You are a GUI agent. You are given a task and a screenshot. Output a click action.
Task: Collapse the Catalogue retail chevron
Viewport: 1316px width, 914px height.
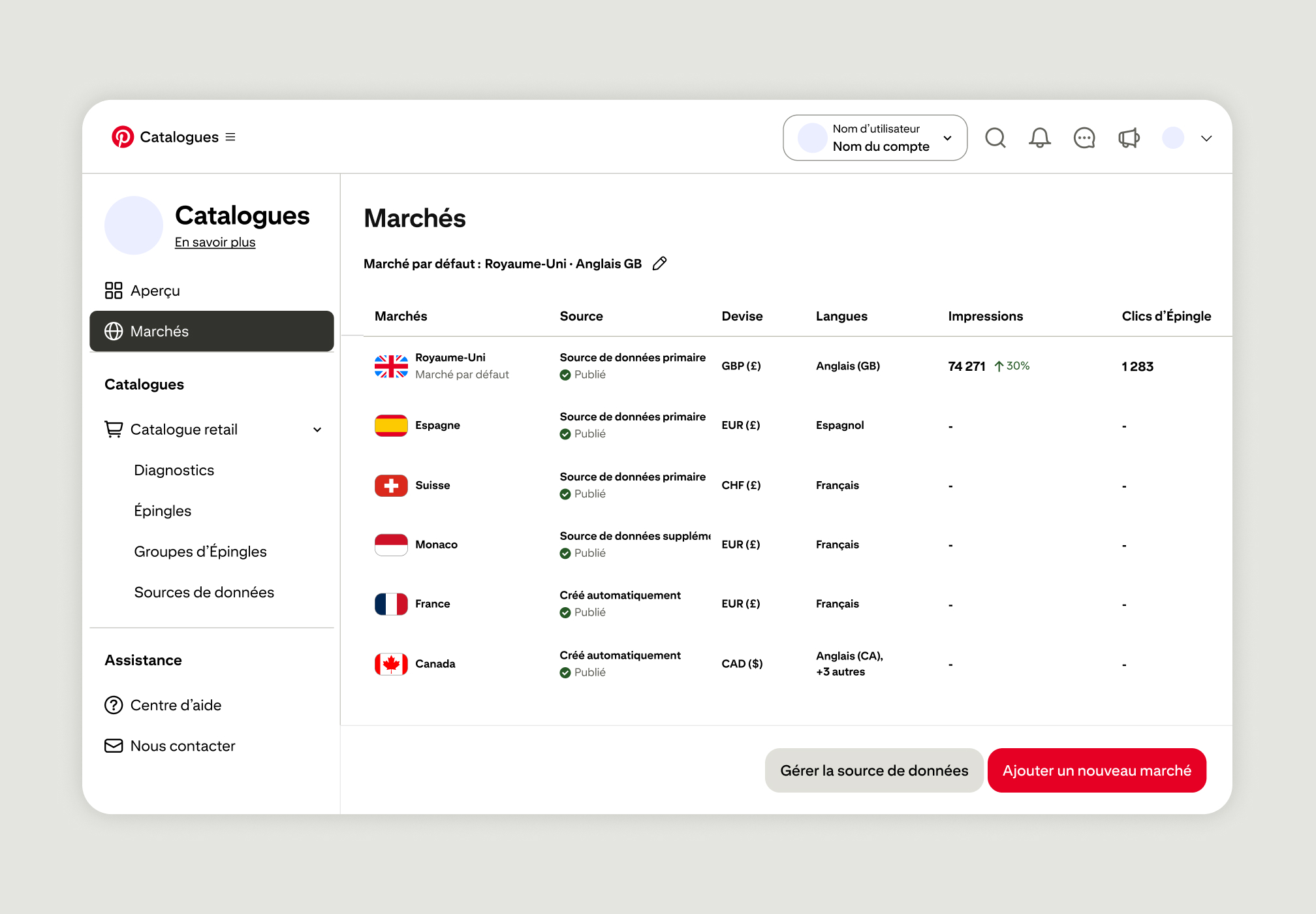pyautogui.click(x=317, y=430)
